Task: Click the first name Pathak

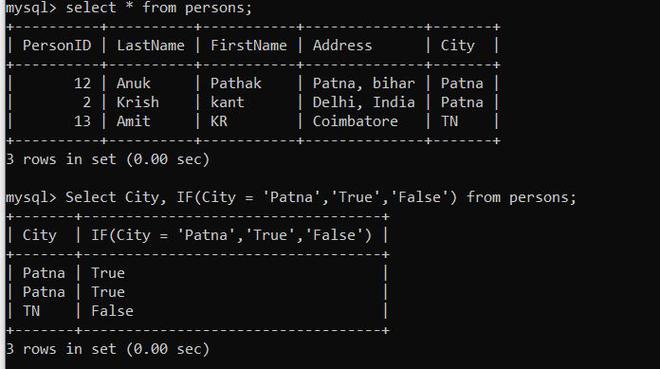Action: coord(236,83)
